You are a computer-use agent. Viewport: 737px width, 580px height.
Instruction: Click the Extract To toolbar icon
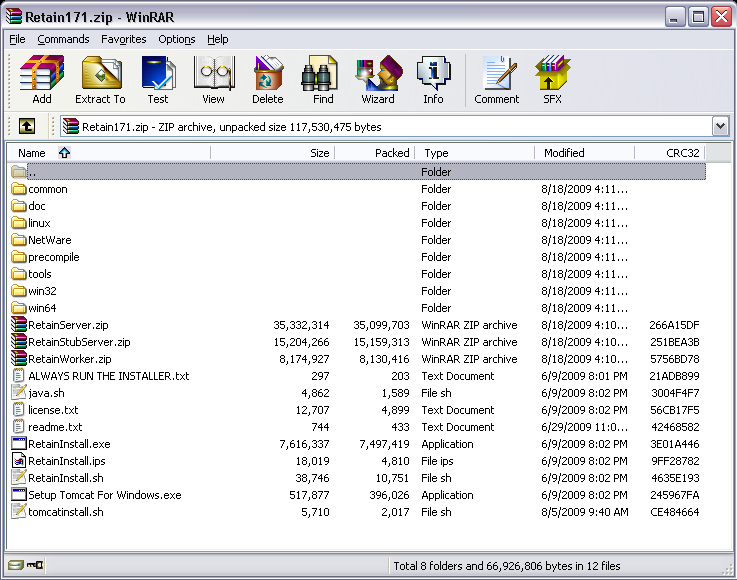pyautogui.click(x=101, y=79)
